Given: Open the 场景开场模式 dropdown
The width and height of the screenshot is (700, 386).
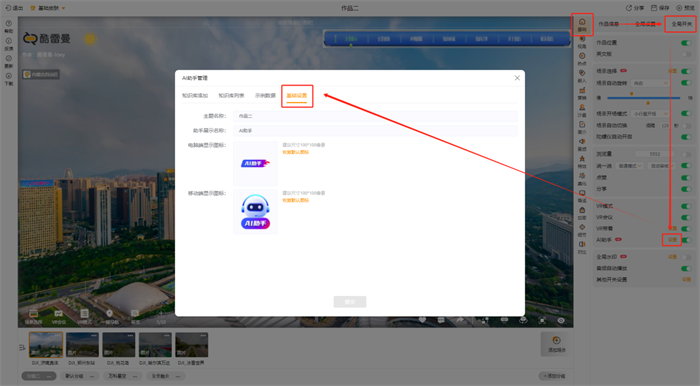Looking at the screenshot, I should (650, 114).
